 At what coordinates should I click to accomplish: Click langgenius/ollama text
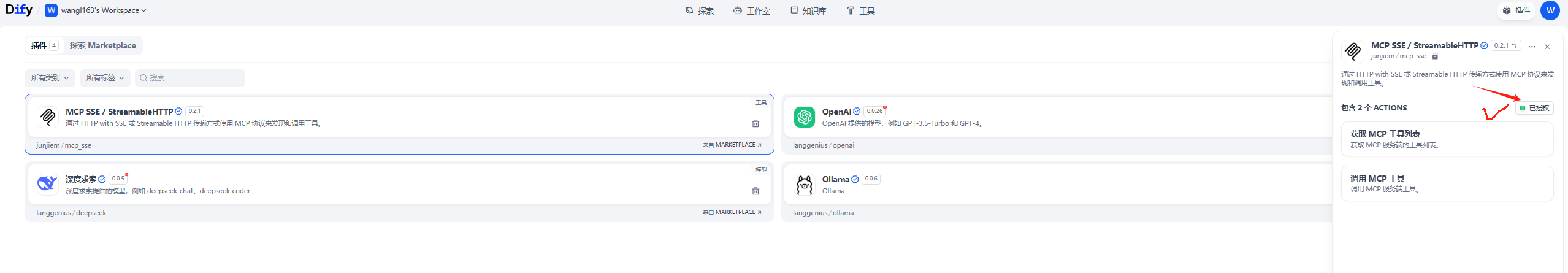[x=823, y=213]
